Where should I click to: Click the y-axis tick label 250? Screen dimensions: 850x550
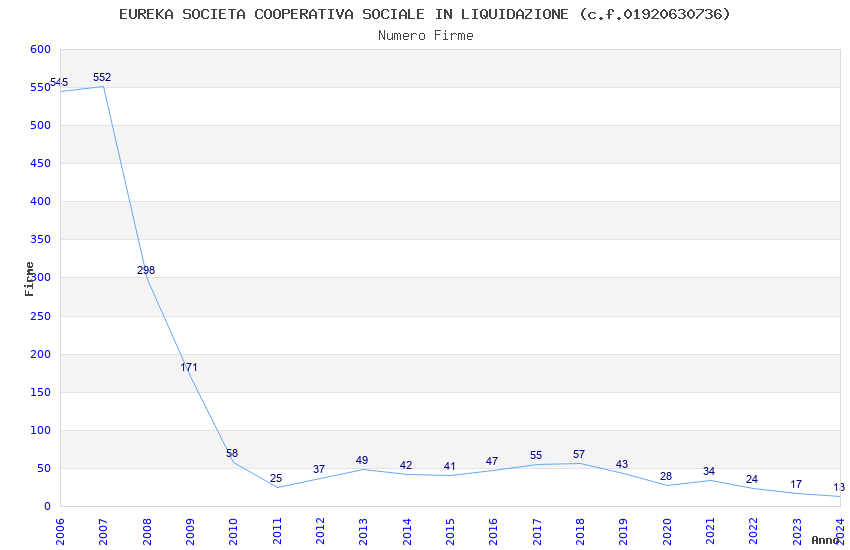tap(41, 316)
